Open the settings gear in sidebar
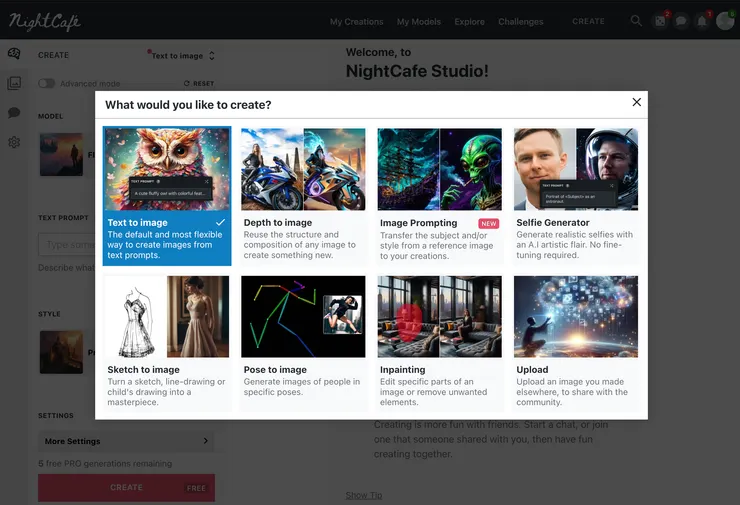The width and height of the screenshot is (740, 505). click(x=14, y=142)
